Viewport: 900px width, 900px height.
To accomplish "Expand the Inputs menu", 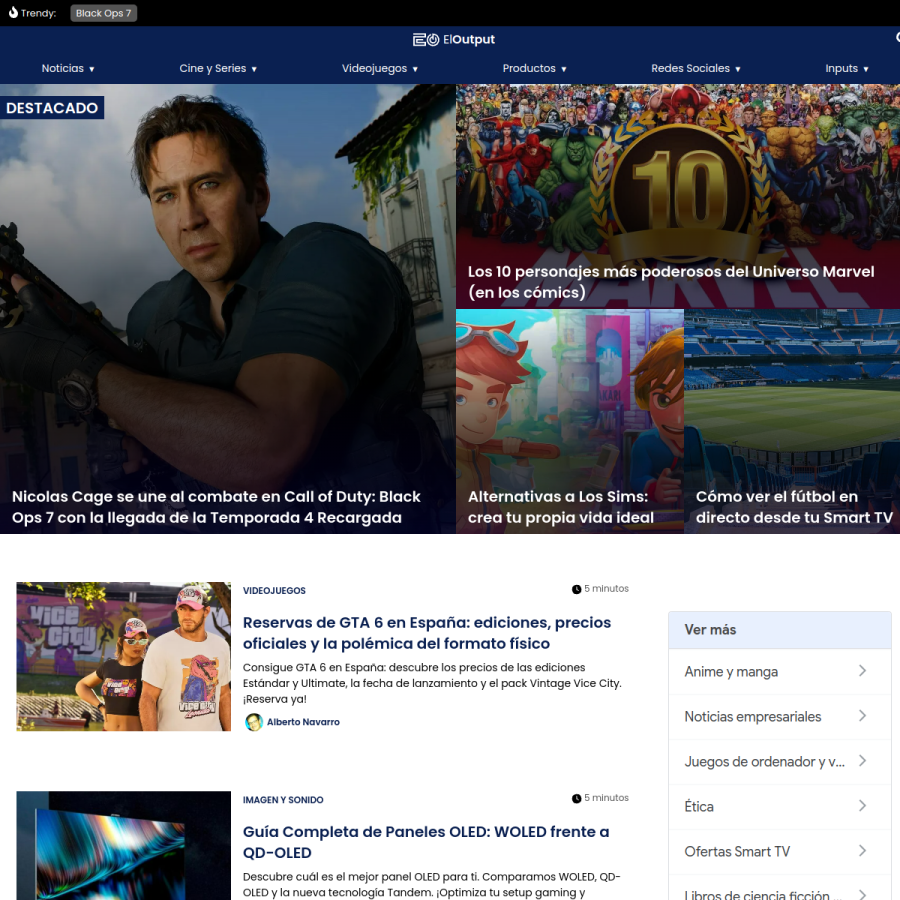I will [x=847, y=68].
